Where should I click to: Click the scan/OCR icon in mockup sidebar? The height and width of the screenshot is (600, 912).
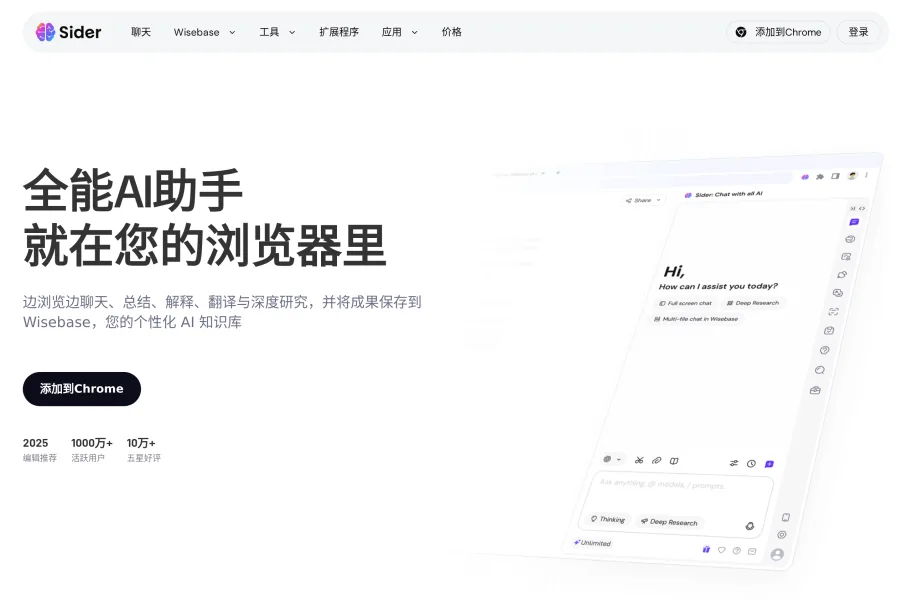pos(833,312)
